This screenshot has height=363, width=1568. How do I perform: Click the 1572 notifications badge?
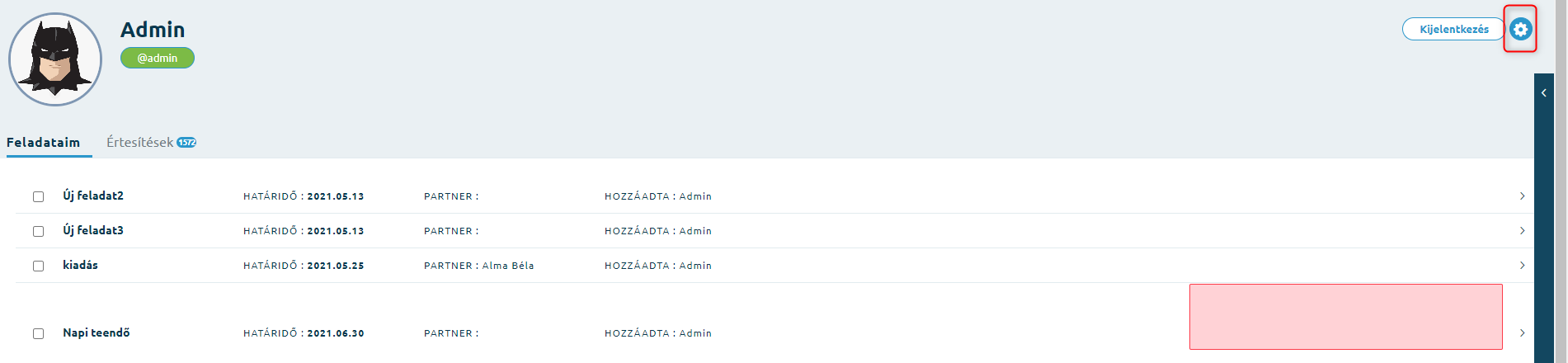[x=186, y=142]
